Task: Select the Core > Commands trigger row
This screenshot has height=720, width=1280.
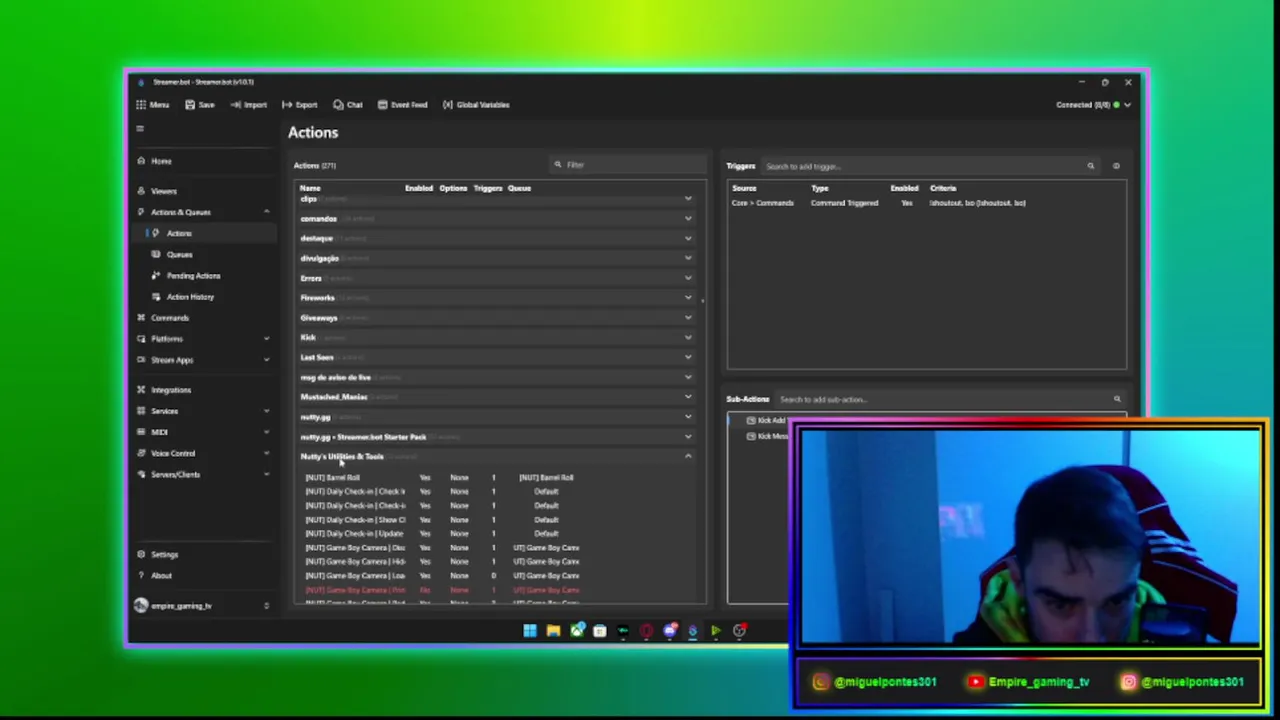Action: coord(927,203)
